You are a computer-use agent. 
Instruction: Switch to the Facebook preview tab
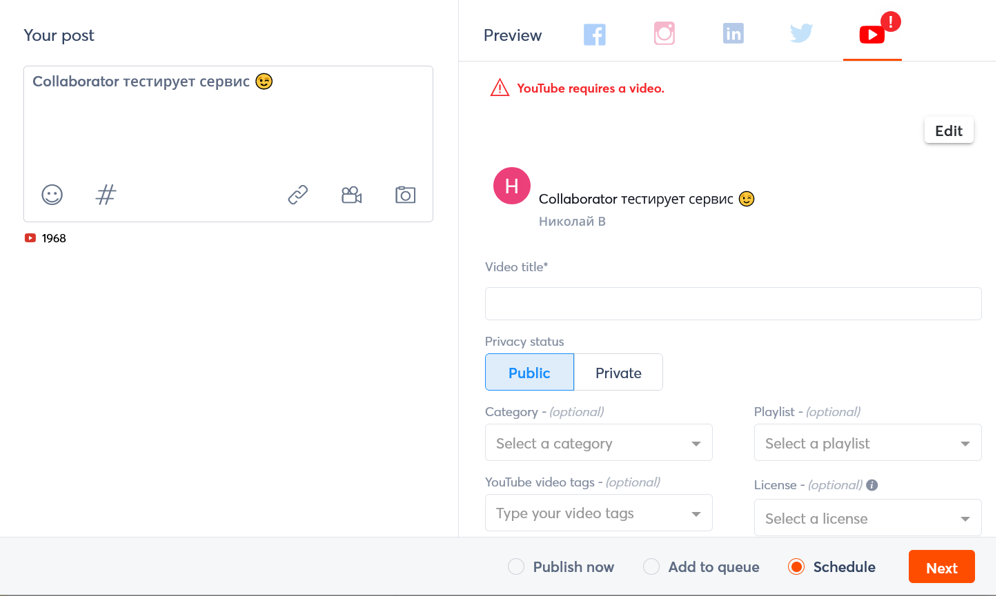tap(594, 33)
